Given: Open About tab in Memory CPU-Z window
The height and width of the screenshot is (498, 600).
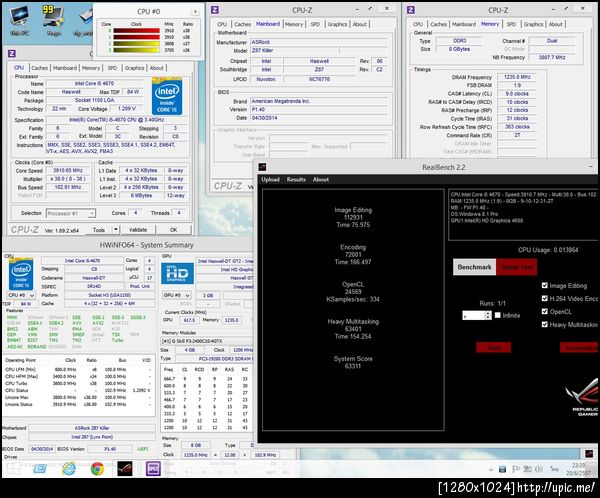Looking at the screenshot, I should click(556, 24).
